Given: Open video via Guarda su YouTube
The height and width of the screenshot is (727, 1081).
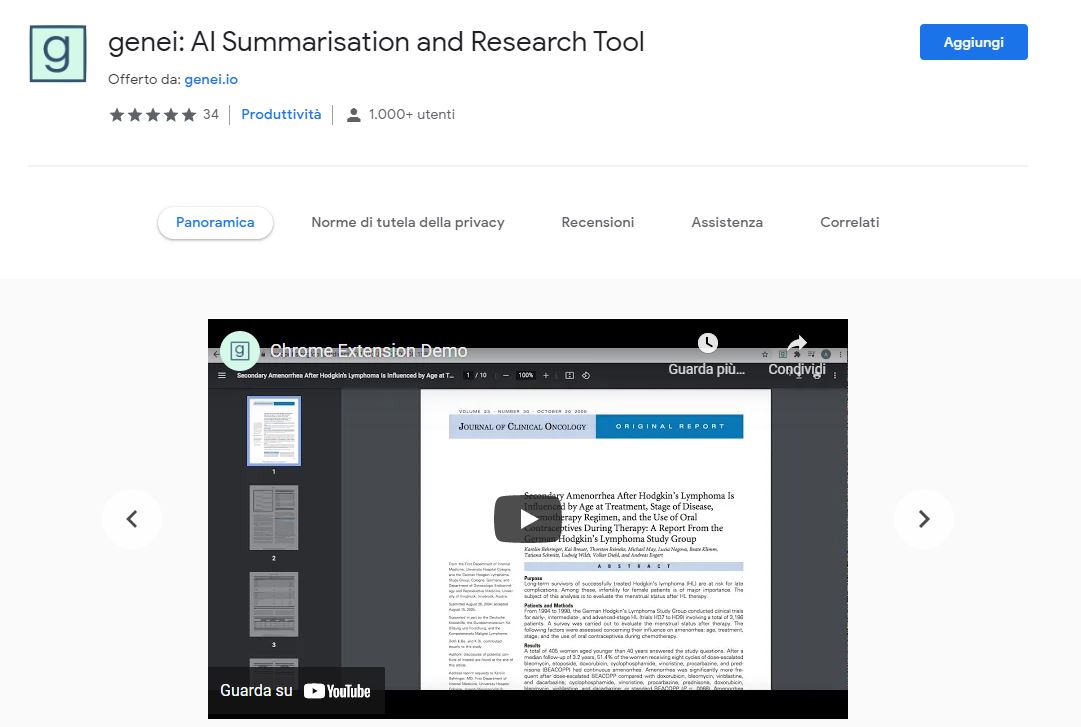Looking at the screenshot, I should tap(296, 690).
